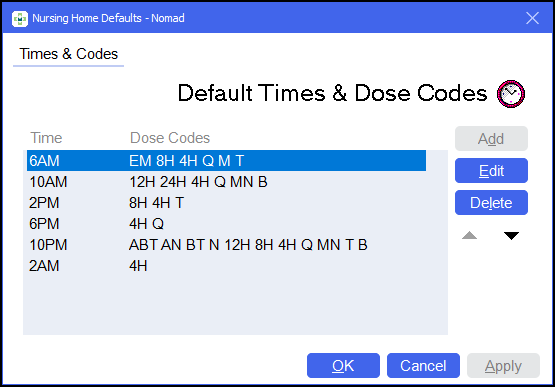Click the clock icon beside the heading

coord(511,94)
